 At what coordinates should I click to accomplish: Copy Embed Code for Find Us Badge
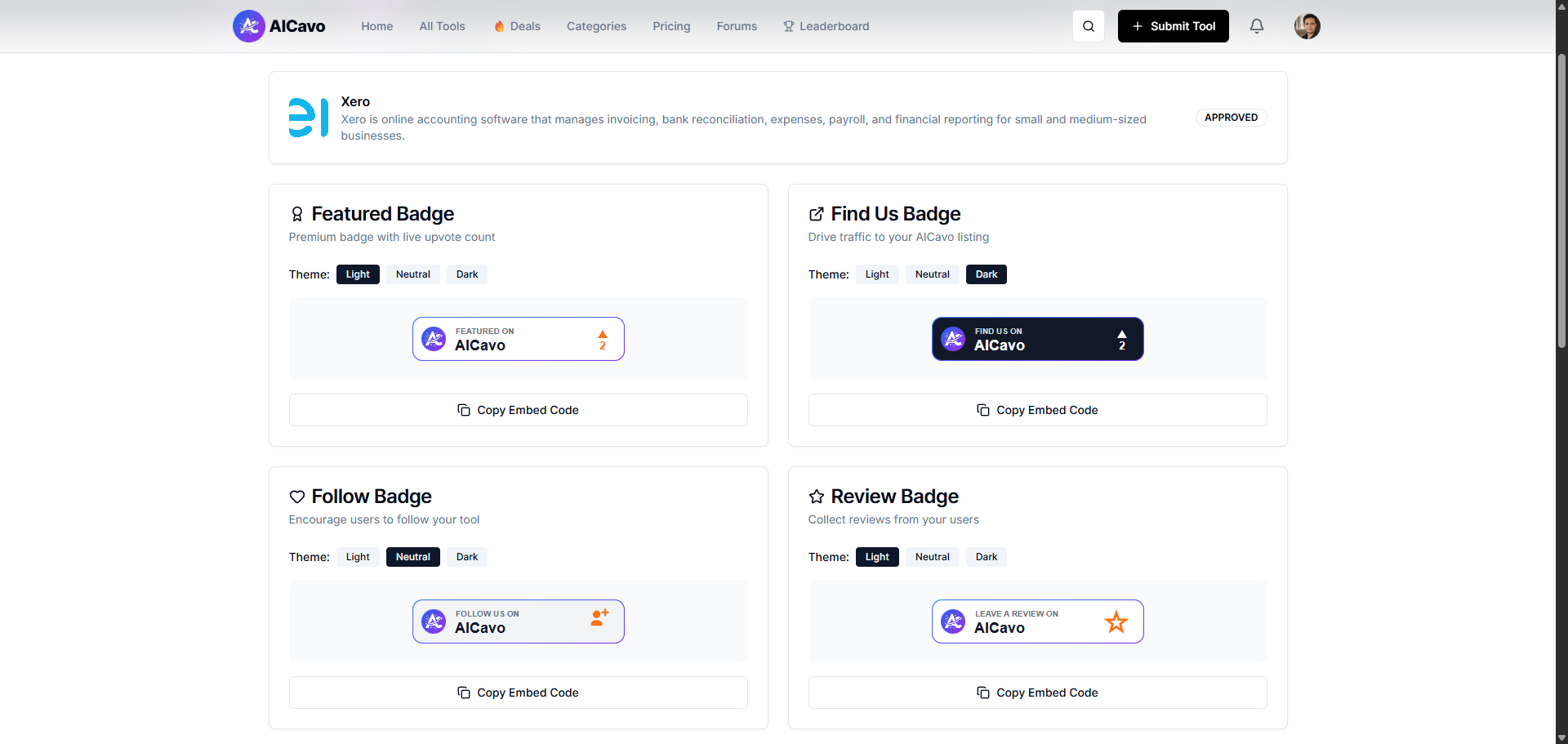coord(1038,410)
